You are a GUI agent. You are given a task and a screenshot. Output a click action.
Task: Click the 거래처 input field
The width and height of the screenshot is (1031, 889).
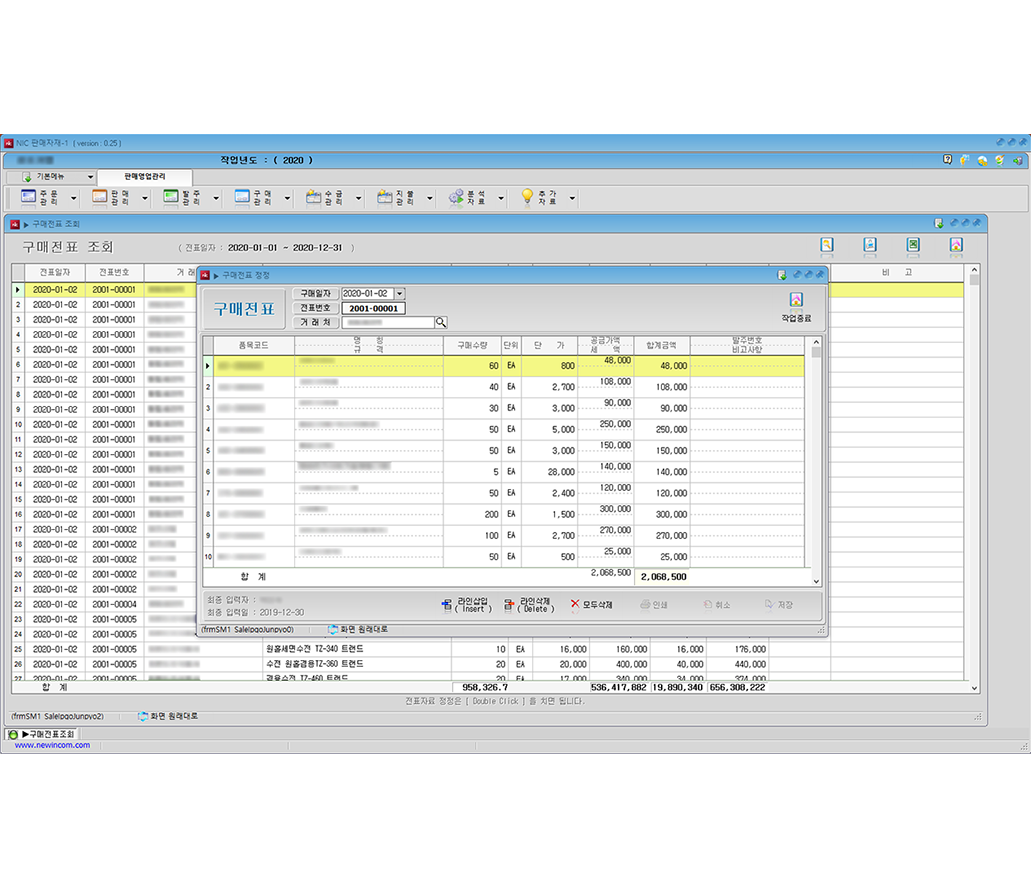click(x=387, y=323)
